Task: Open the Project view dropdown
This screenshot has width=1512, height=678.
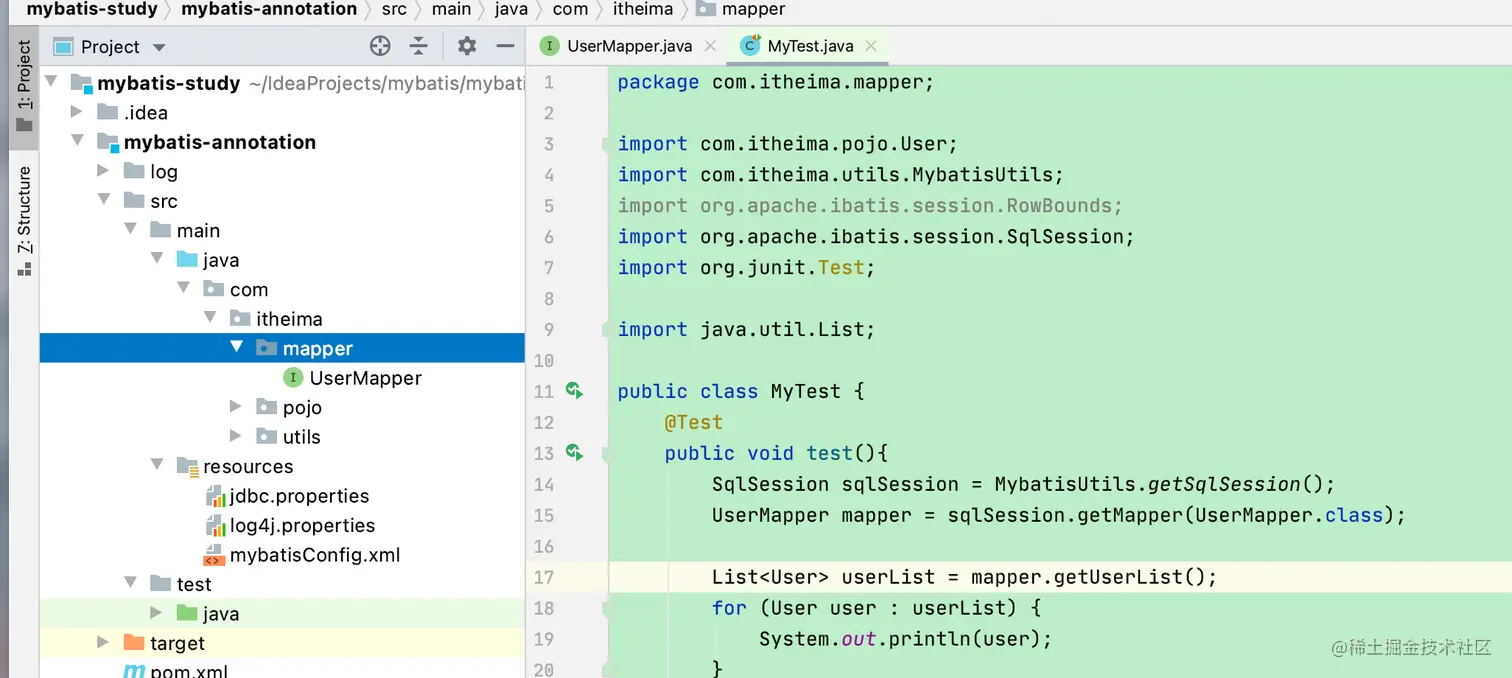Action: coord(159,47)
